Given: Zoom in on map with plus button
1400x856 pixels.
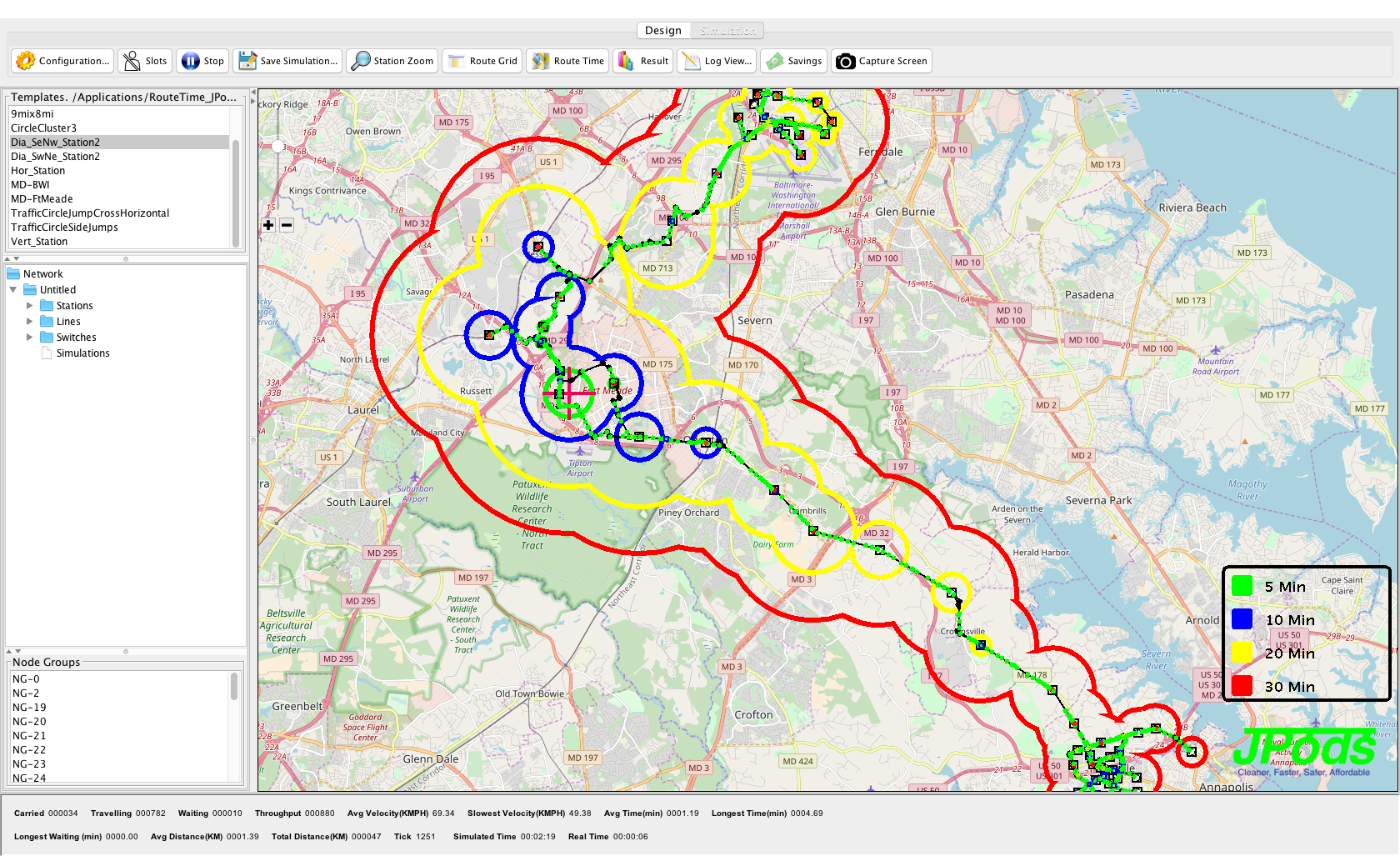Looking at the screenshot, I should (268, 225).
